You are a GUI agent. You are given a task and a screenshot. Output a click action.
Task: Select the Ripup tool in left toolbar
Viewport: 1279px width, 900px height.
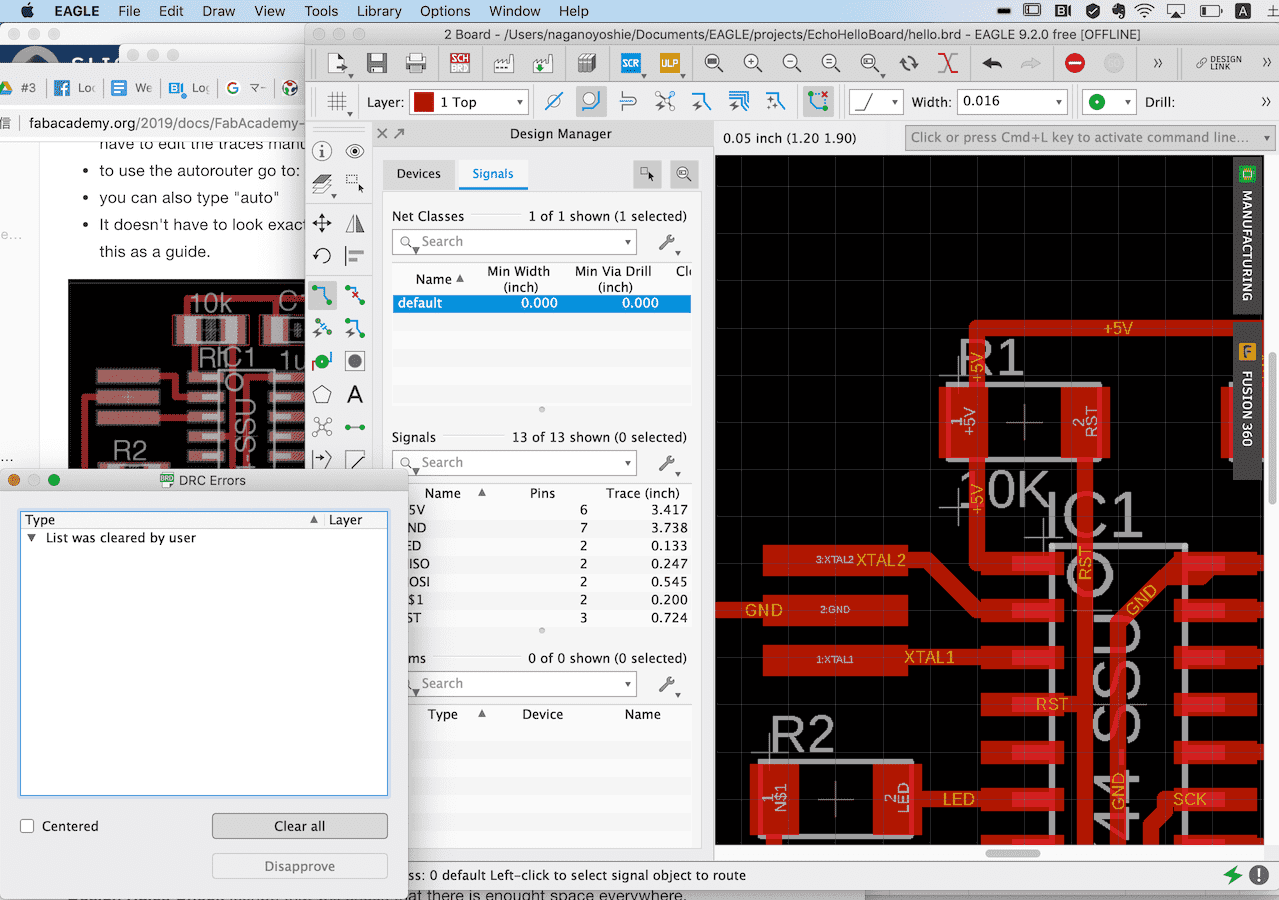click(354, 295)
